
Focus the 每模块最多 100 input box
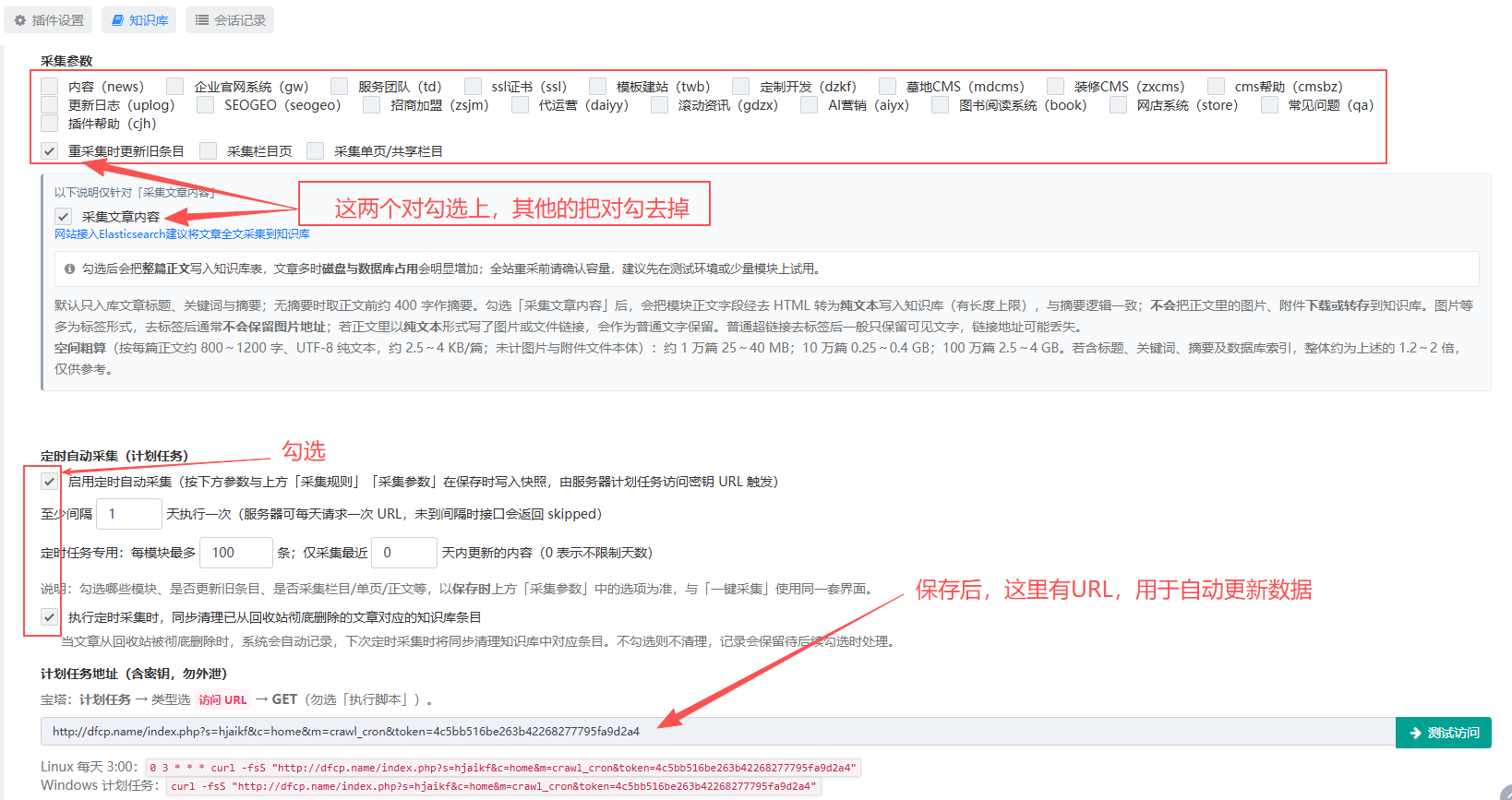coord(236,553)
